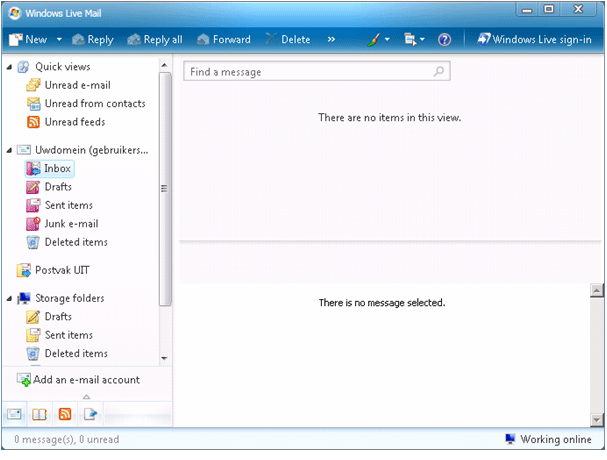Click Reply all in the toolbar
The width and height of the screenshot is (607, 460).
(x=155, y=39)
